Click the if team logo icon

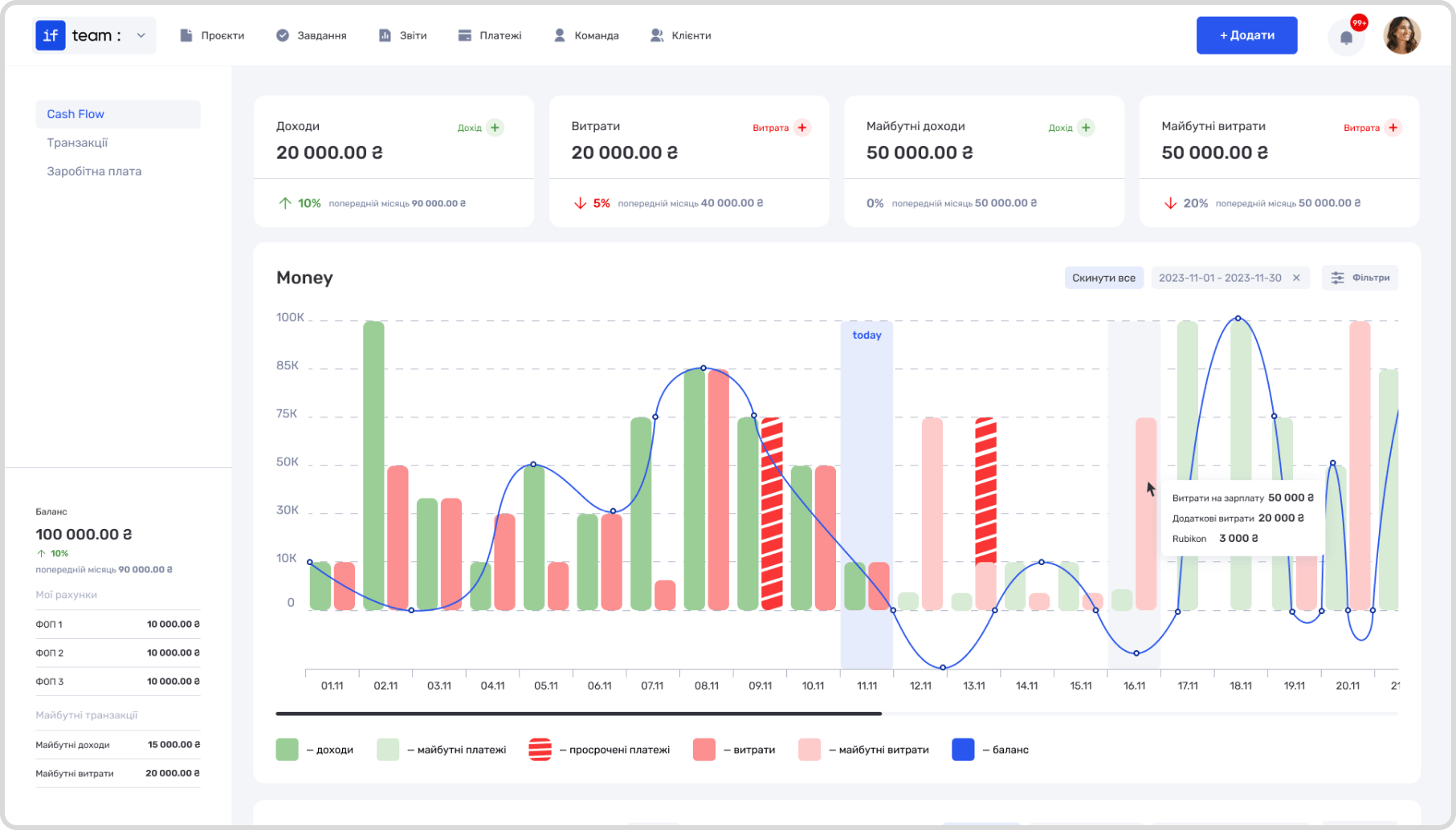(x=51, y=35)
